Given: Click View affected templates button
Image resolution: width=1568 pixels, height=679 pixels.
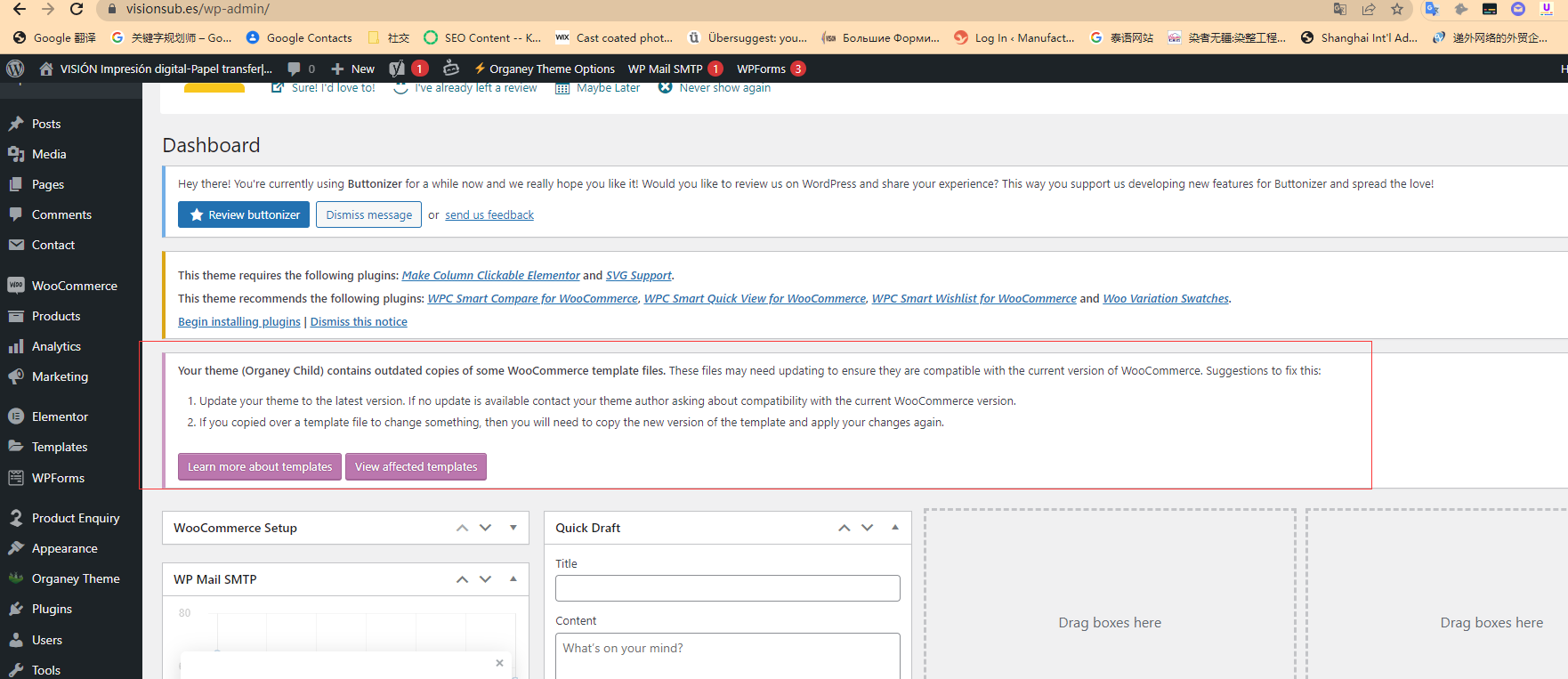Looking at the screenshot, I should pyautogui.click(x=416, y=466).
